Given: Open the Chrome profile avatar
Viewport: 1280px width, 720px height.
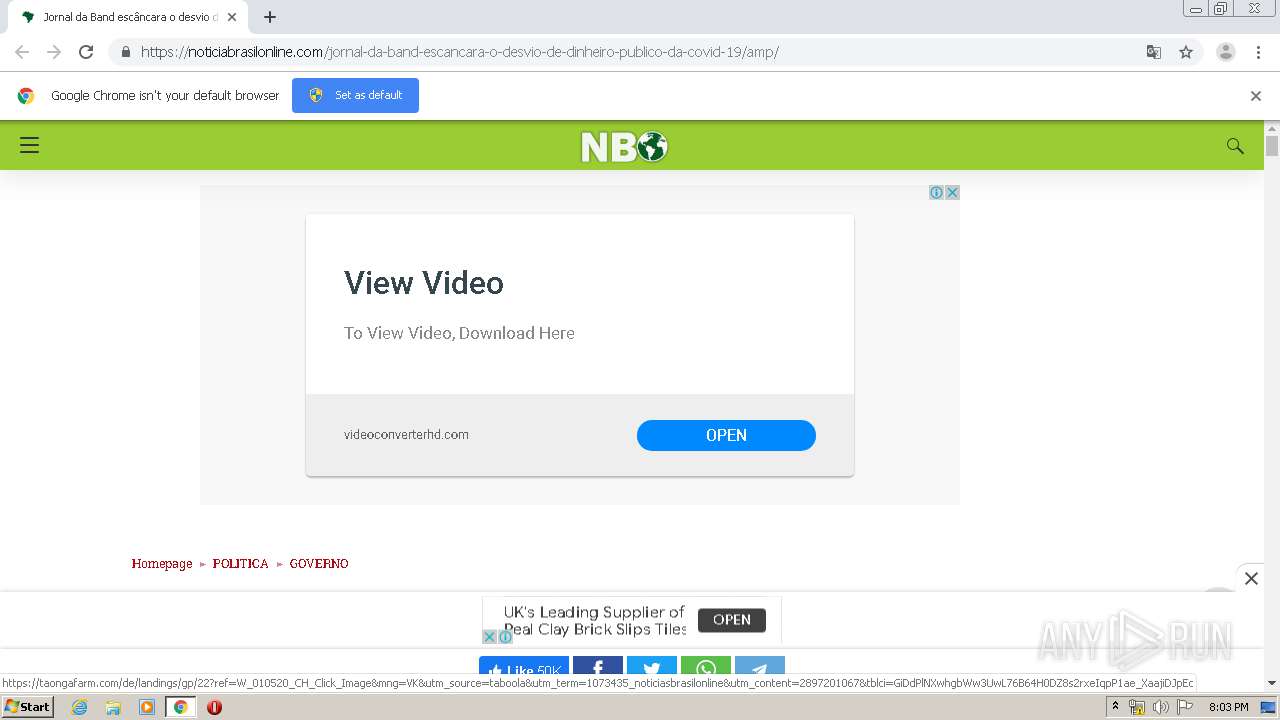Looking at the screenshot, I should (1225, 52).
